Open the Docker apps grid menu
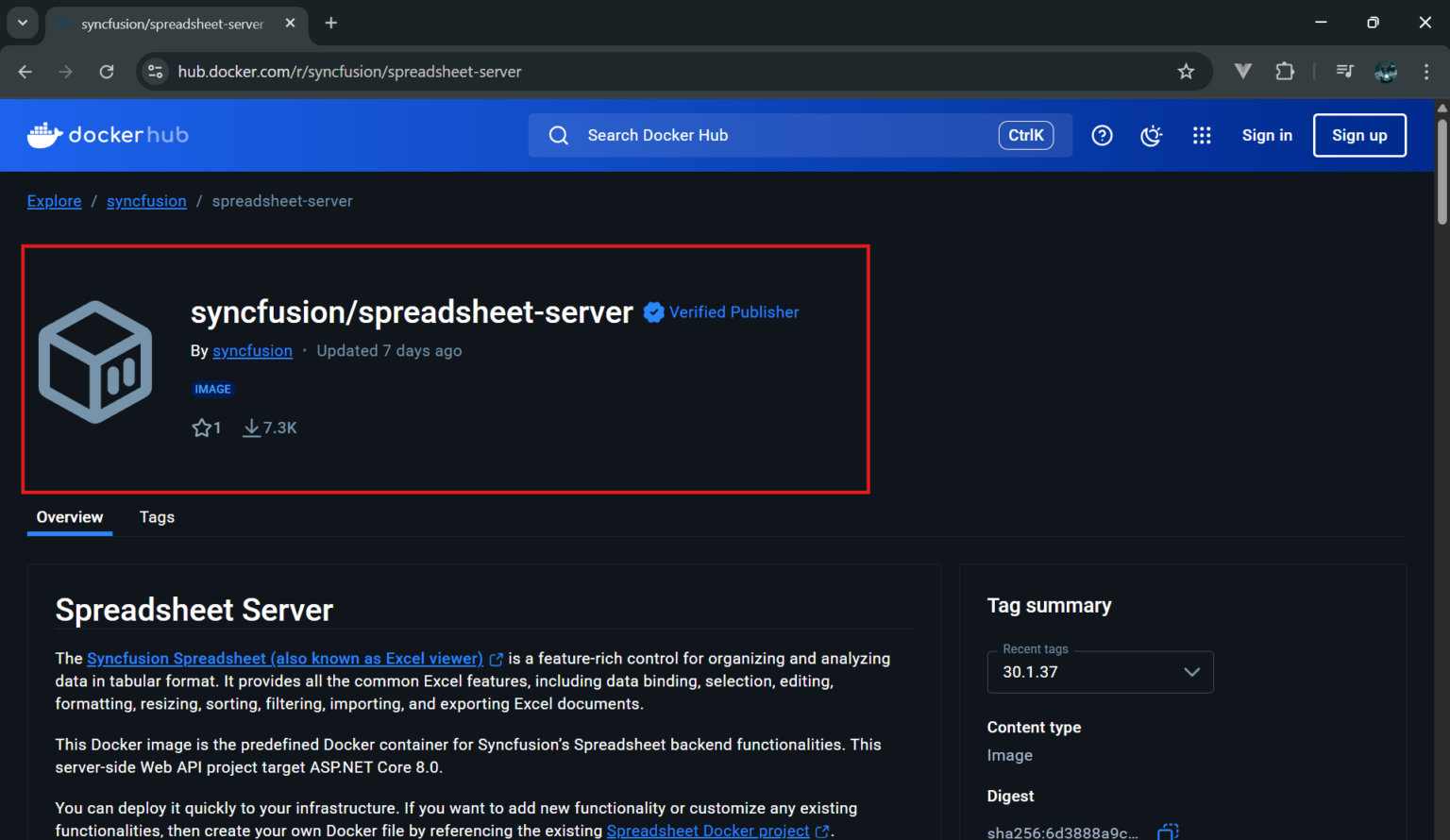Viewport: 1450px width, 840px height. (1202, 135)
